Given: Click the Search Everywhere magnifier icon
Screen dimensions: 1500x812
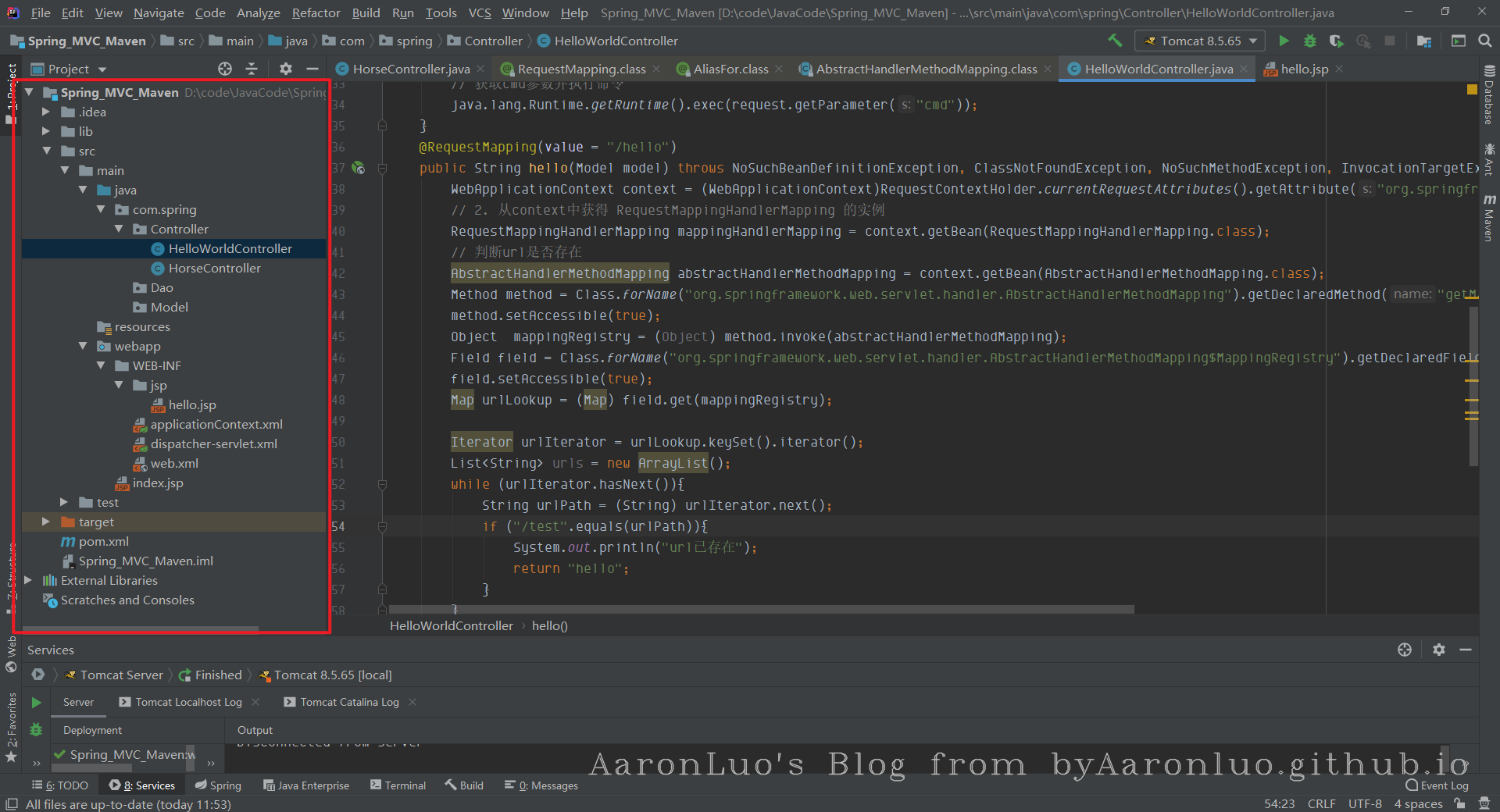Looking at the screenshot, I should (x=1485, y=41).
